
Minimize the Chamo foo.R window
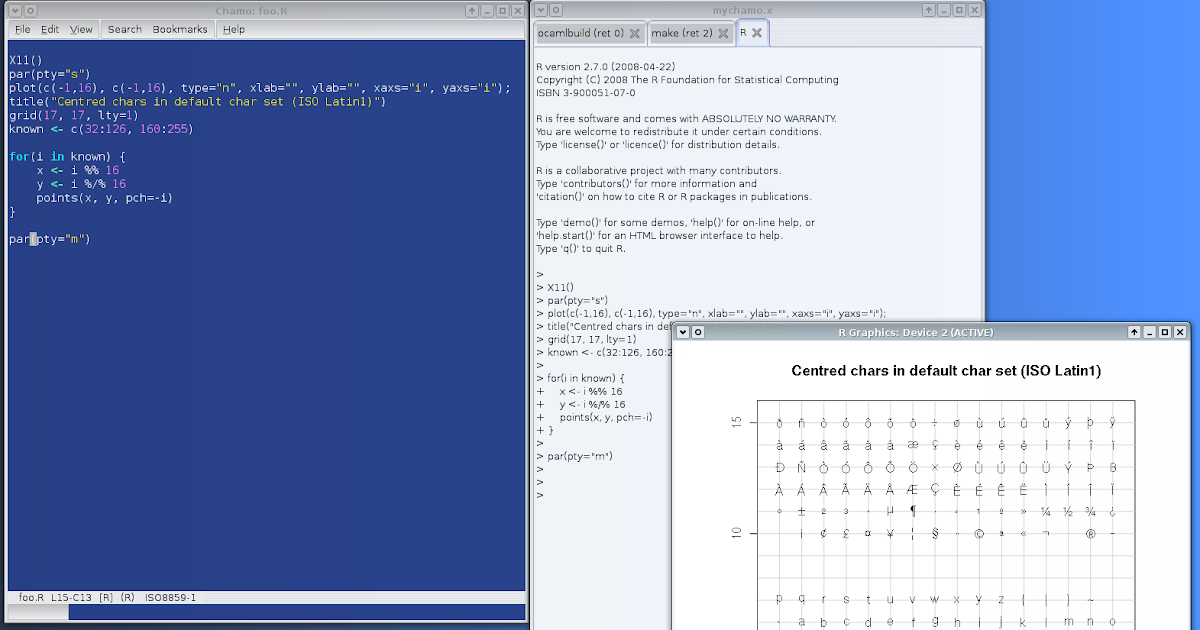click(x=486, y=9)
